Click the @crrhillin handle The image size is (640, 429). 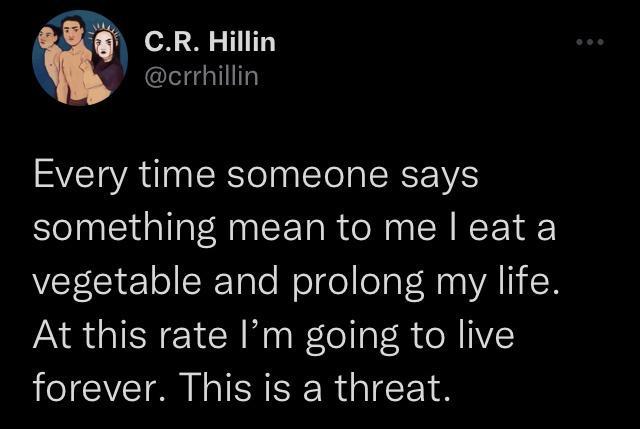pyautogui.click(x=202, y=75)
